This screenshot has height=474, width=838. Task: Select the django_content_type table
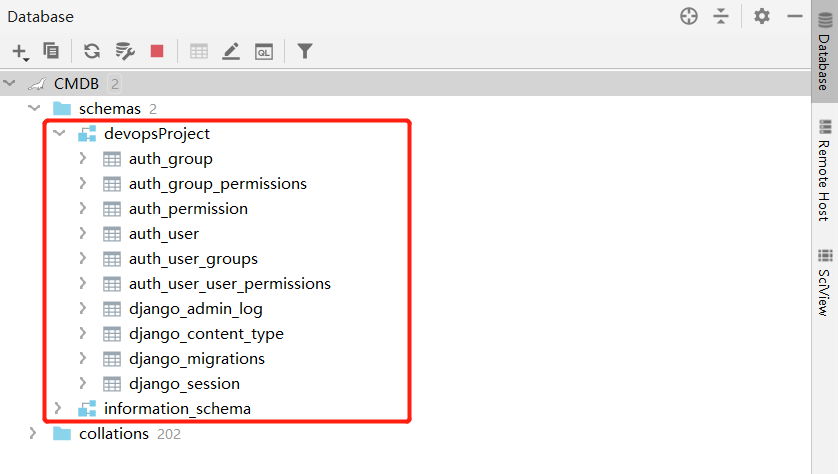pos(206,334)
